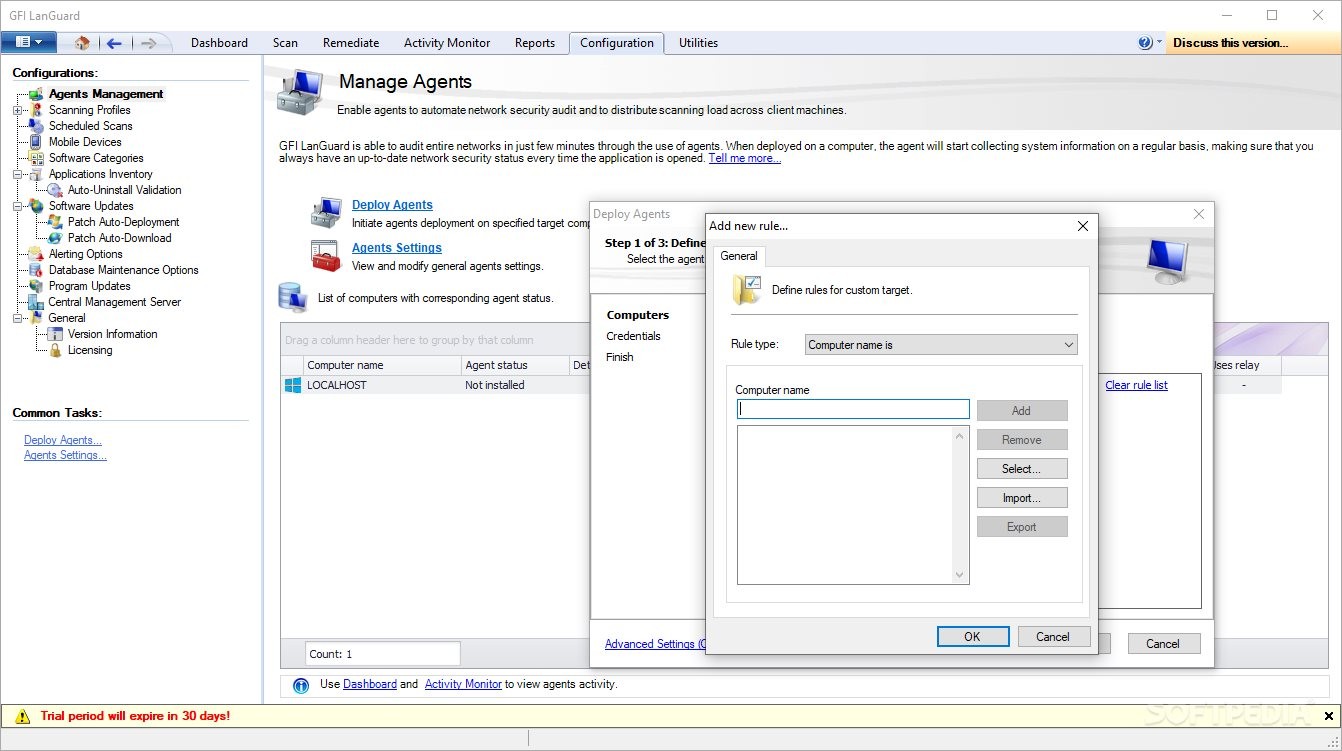Click the Software Categories icon
This screenshot has height=751, width=1342.
(x=36, y=158)
